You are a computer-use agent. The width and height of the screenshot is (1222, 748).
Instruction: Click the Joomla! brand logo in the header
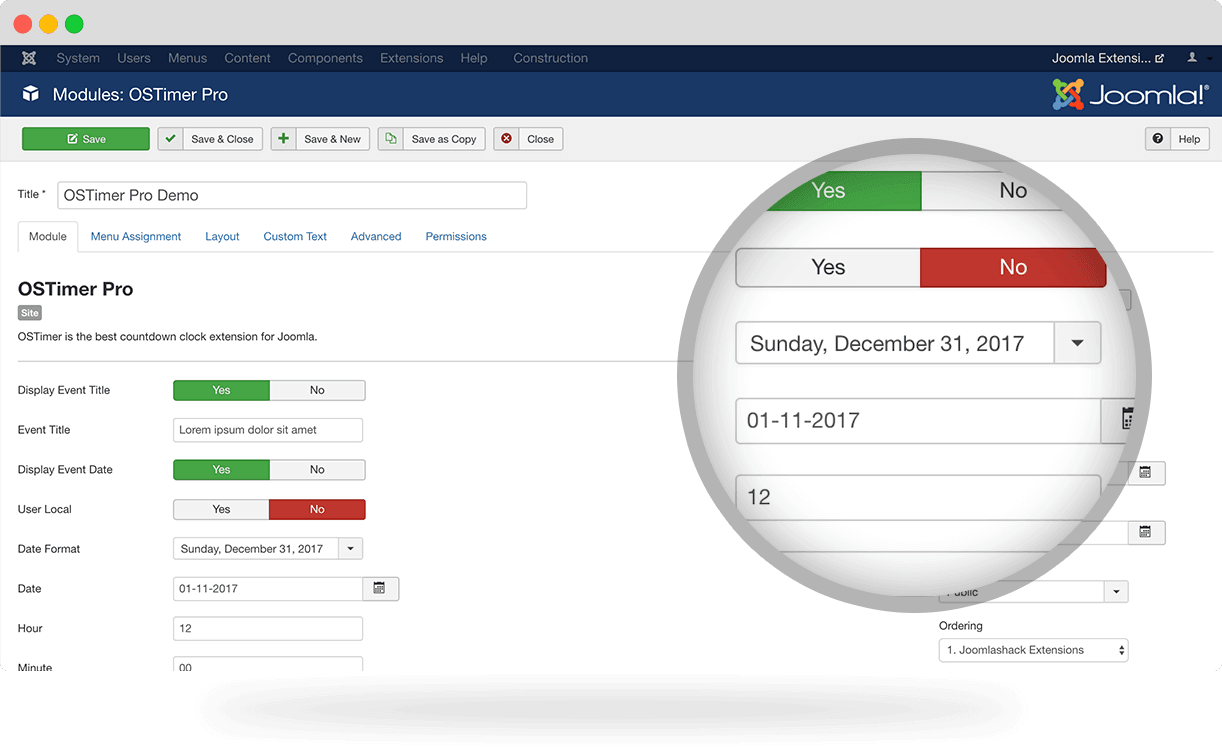[x=1130, y=95]
